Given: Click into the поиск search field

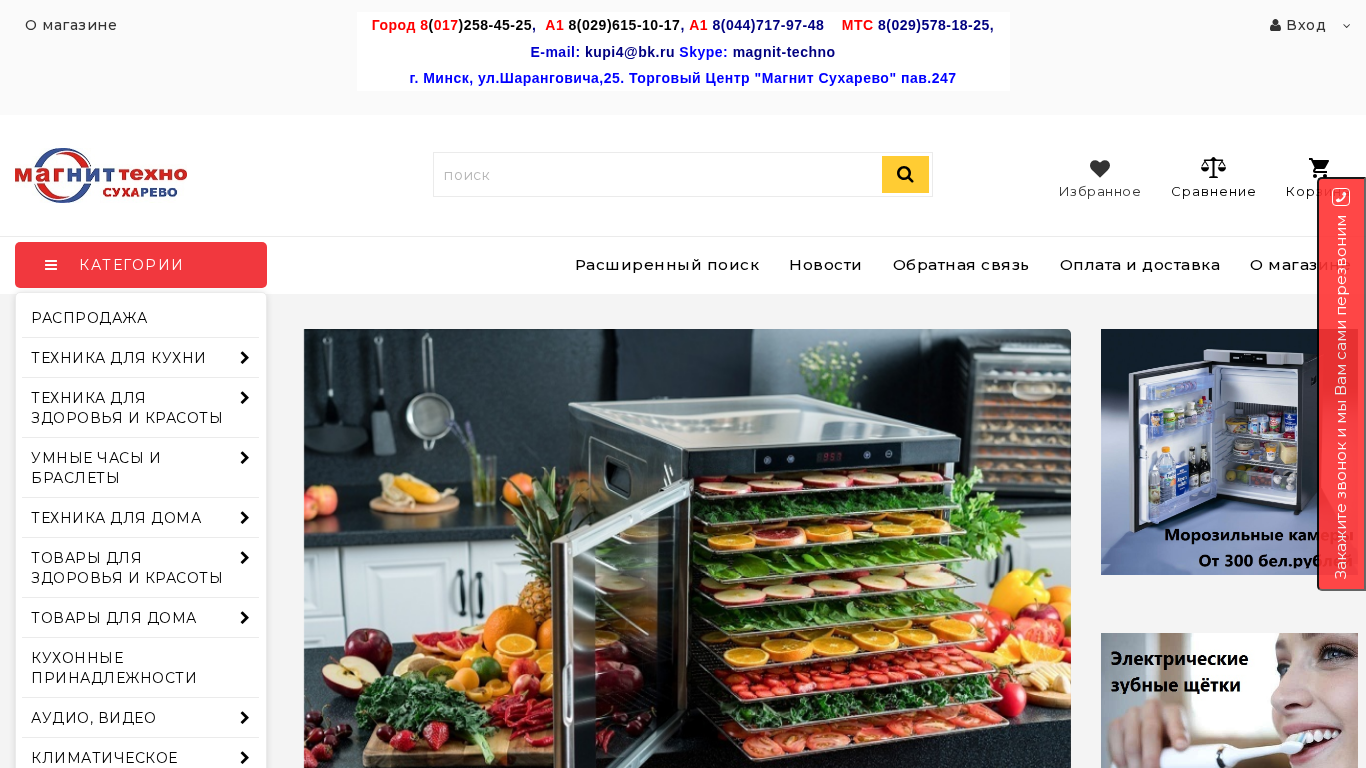Looking at the screenshot, I should pyautogui.click(x=657, y=175).
